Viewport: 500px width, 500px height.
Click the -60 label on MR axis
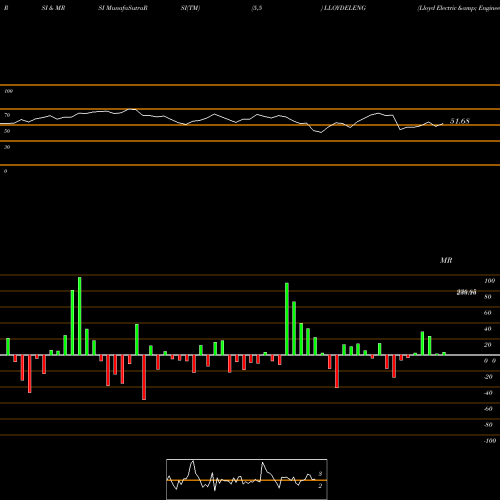488,409
